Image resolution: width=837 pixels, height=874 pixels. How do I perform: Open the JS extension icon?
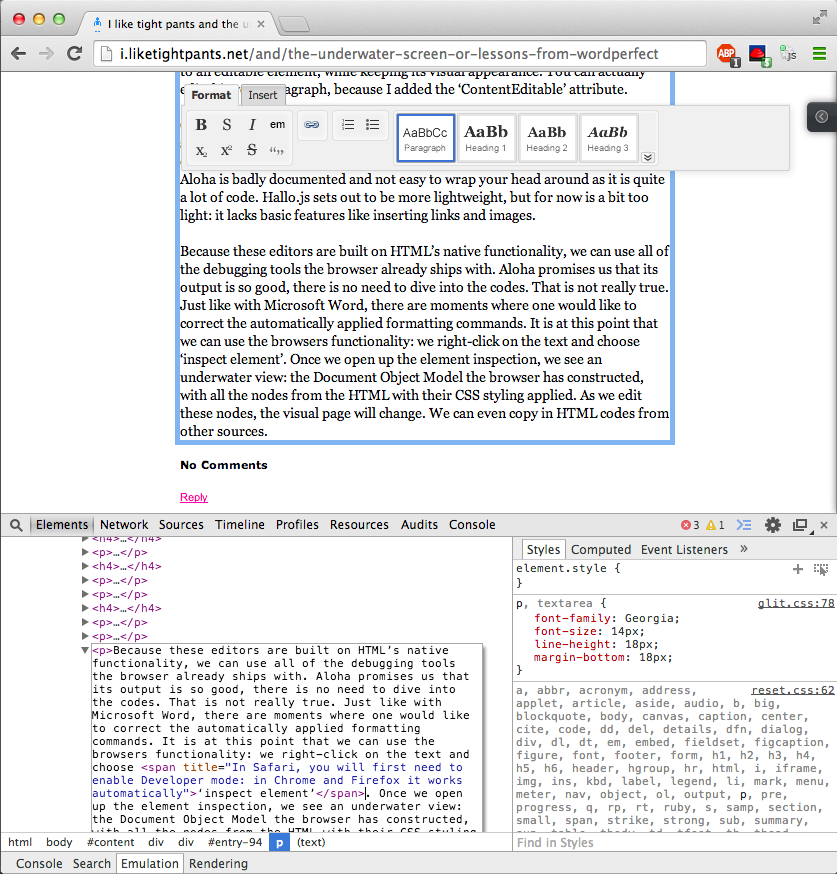[x=788, y=54]
